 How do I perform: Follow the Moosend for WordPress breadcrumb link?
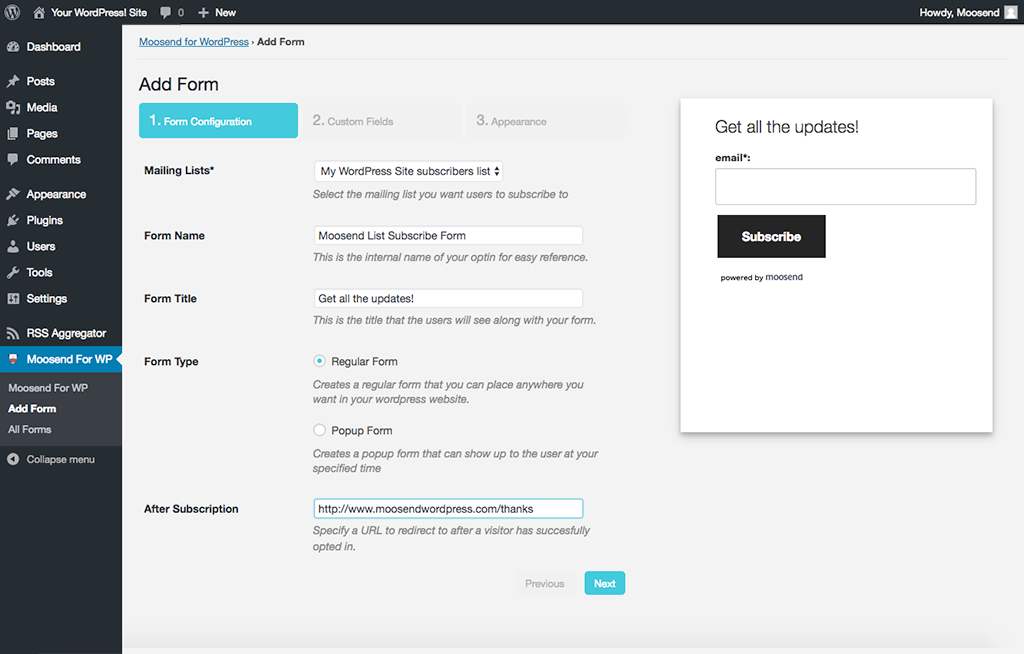point(193,41)
